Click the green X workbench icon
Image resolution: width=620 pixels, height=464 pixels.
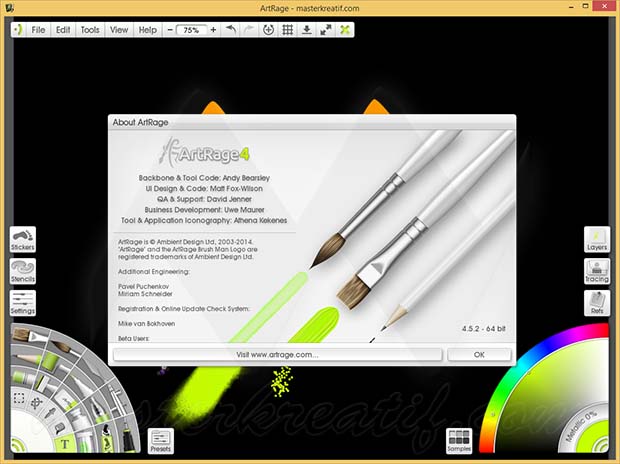click(x=345, y=30)
